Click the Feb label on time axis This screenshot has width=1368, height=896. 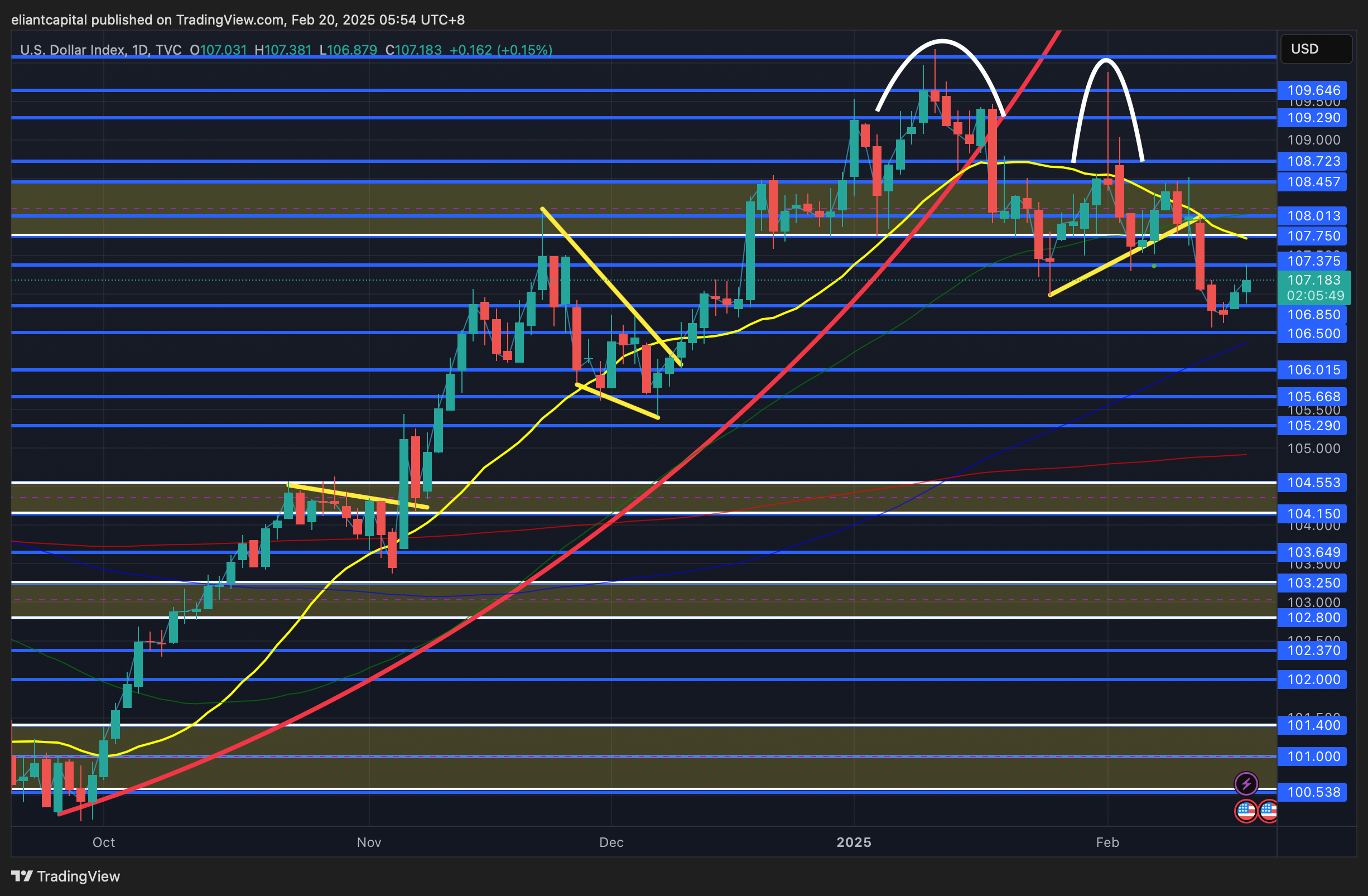point(1107,842)
